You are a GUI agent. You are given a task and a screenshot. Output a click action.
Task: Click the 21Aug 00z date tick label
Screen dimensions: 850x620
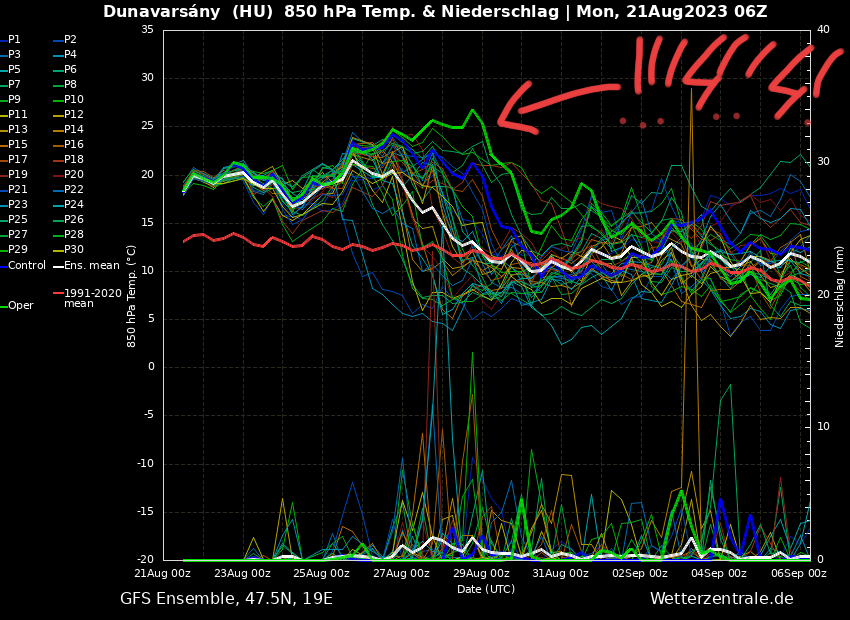pos(163,574)
